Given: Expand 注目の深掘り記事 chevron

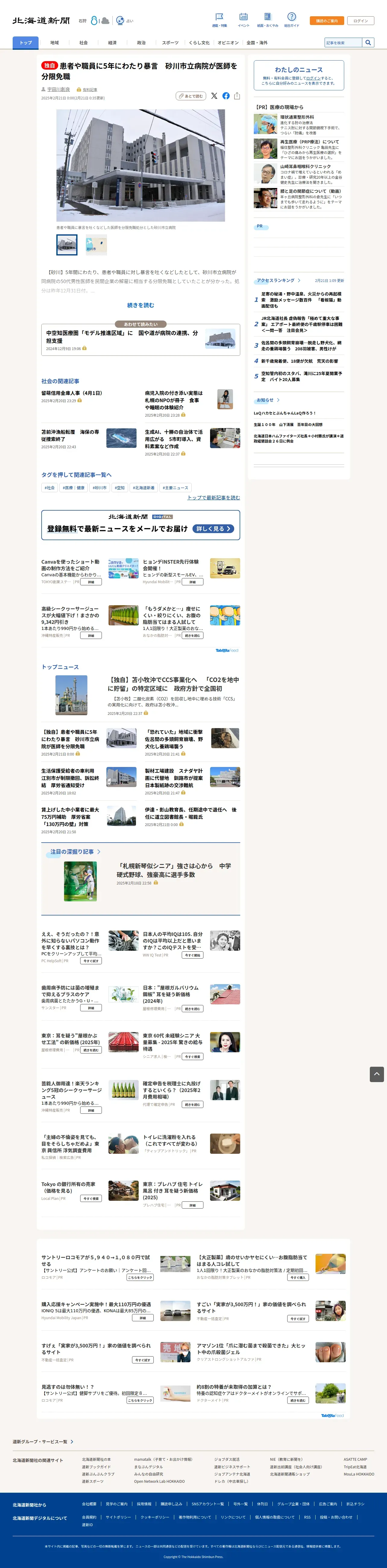Looking at the screenshot, I should (99, 852).
